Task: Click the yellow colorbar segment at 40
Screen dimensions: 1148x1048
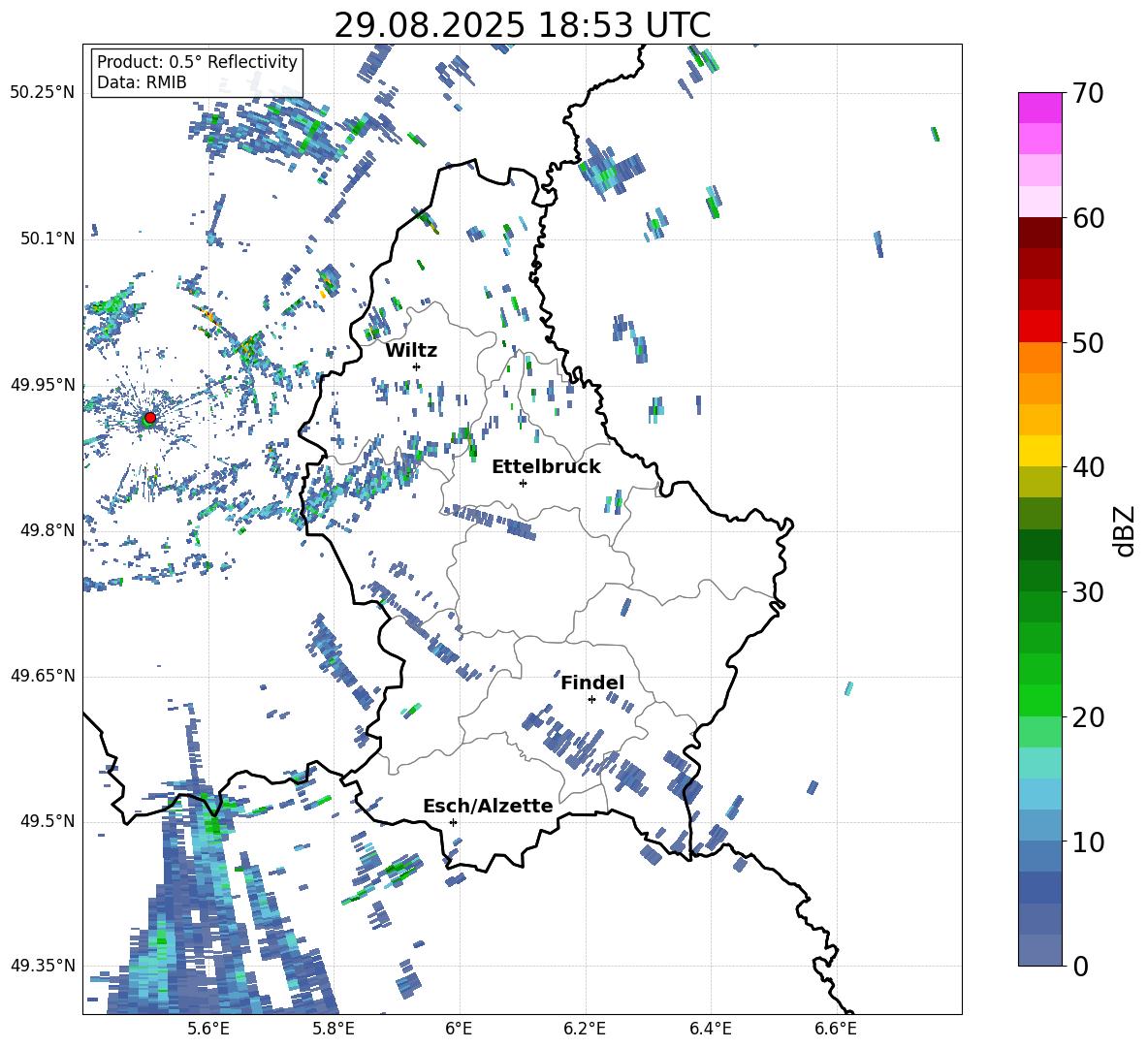Action: pyautogui.click(x=1039, y=451)
